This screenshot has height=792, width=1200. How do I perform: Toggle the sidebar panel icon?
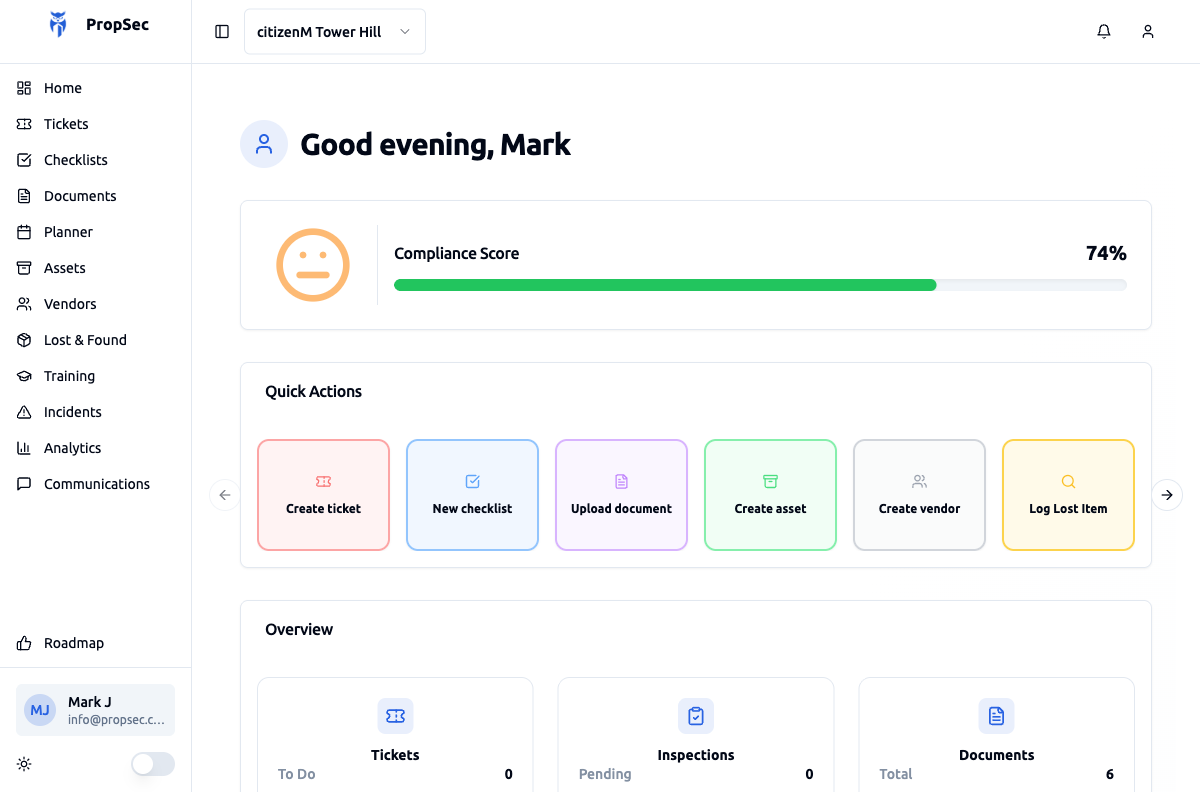(222, 32)
